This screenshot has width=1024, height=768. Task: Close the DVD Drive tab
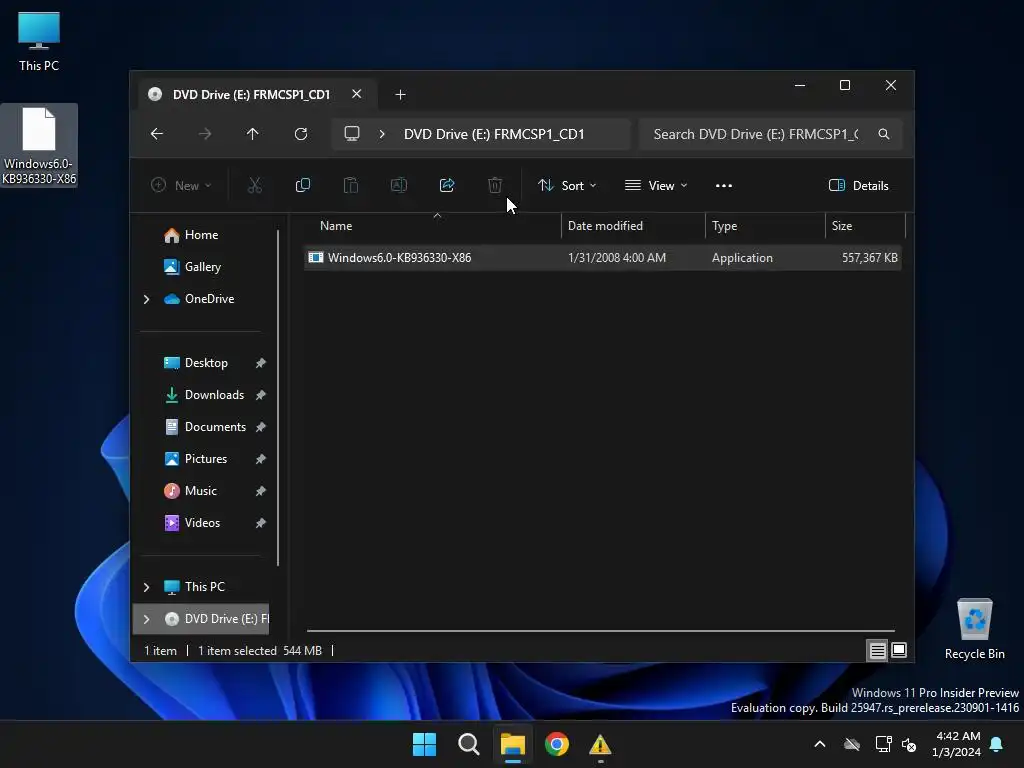357,94
